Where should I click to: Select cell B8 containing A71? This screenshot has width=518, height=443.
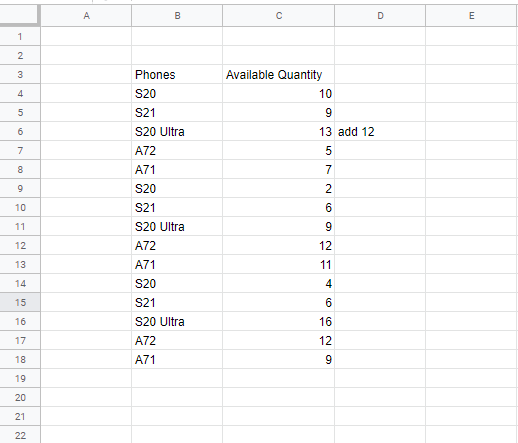pyautogui.click(x=177, y=169)
